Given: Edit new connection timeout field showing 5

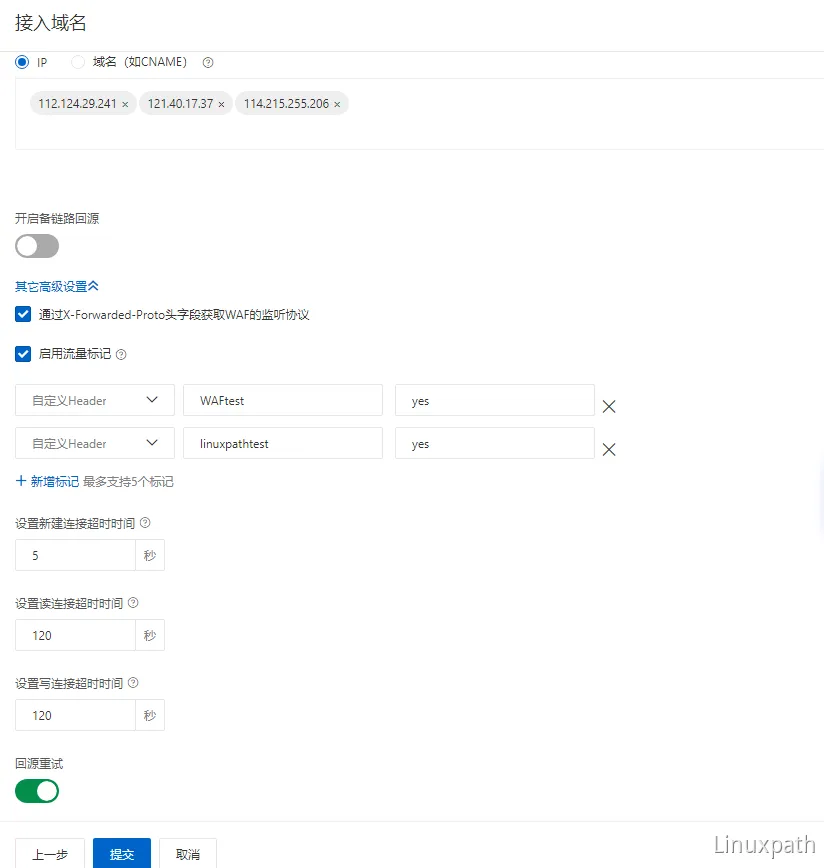Looking at the screenshot, I should pyautogui.click(x=75, y=555).
